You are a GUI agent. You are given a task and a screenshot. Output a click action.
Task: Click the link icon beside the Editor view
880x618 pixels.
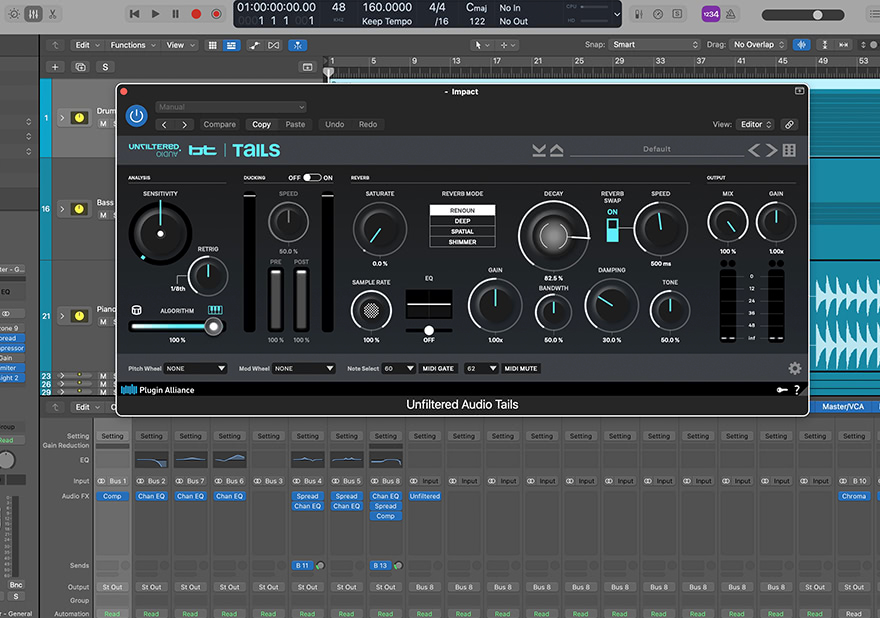point(789,125)
